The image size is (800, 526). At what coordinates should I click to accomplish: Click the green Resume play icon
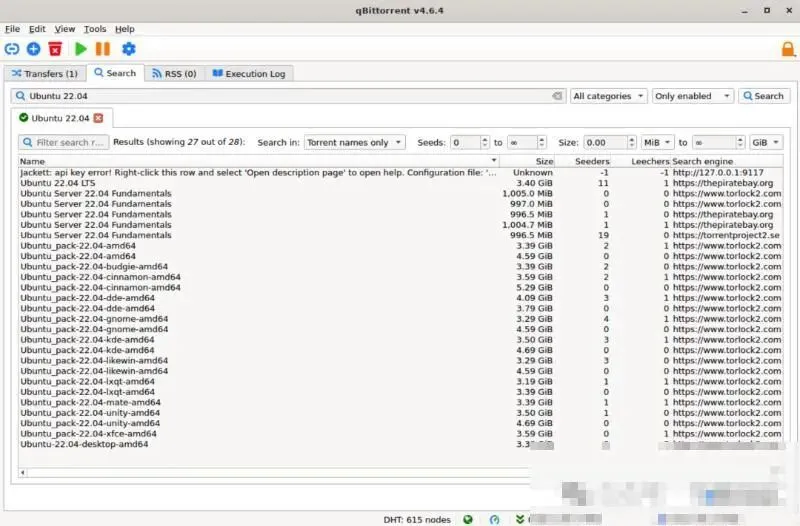[x=81, y=49]
